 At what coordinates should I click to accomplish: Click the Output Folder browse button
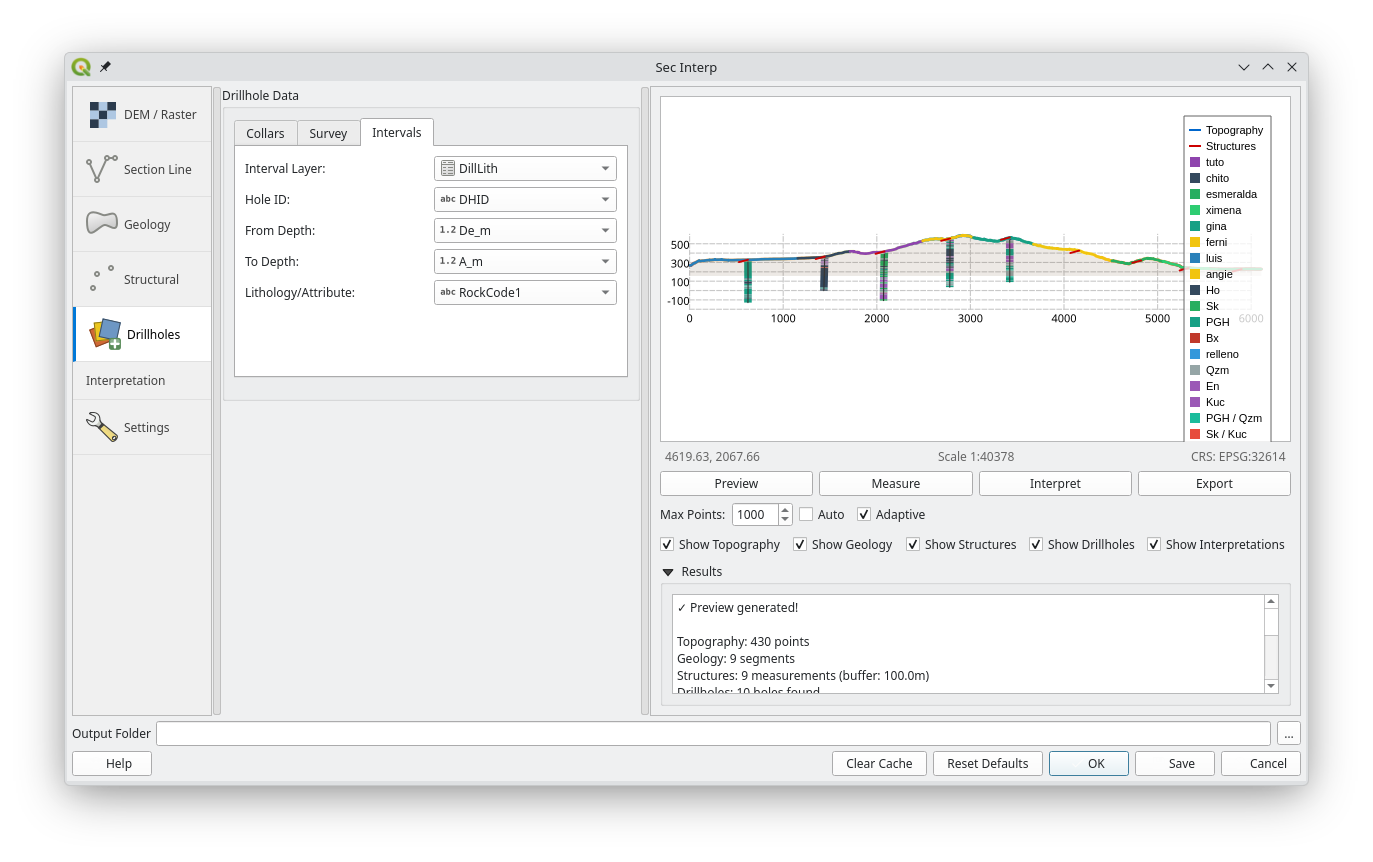pos(1288,733)
